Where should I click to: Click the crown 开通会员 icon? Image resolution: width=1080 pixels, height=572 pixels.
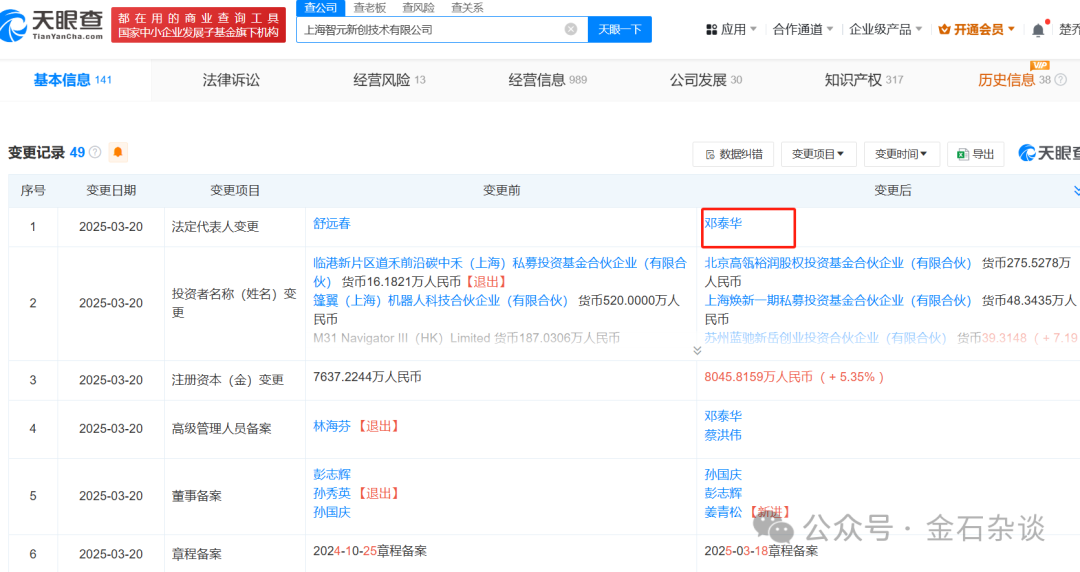[x=944, y=30]
